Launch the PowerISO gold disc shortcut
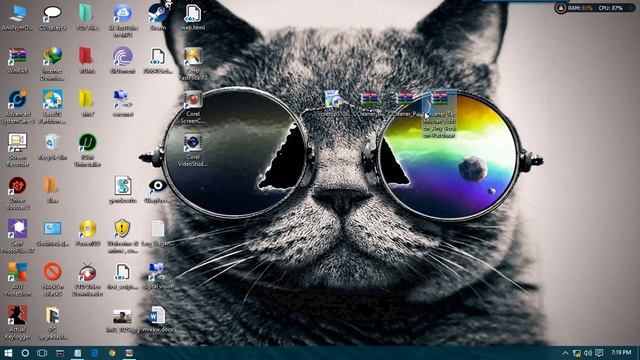This screenshot has height=360, width=640. (87, 231)
